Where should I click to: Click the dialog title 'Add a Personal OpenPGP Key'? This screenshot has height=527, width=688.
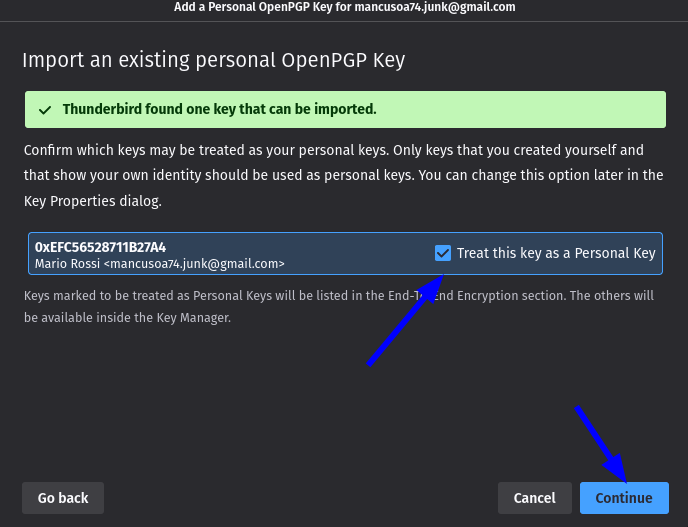[x=253, y=7]
